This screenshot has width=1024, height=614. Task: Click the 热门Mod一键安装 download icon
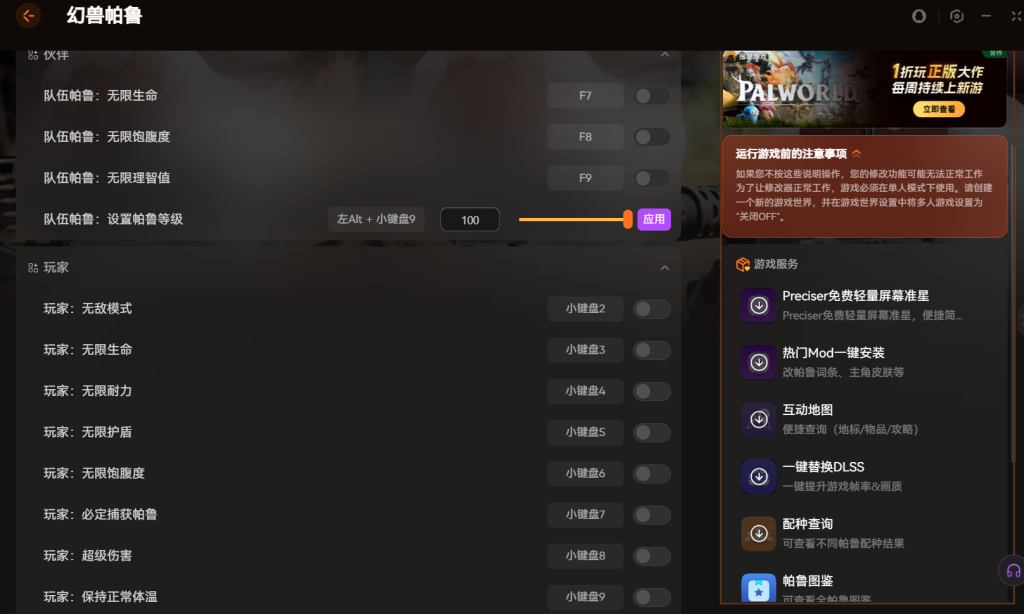pyautogui.click(x=759, y=363)
